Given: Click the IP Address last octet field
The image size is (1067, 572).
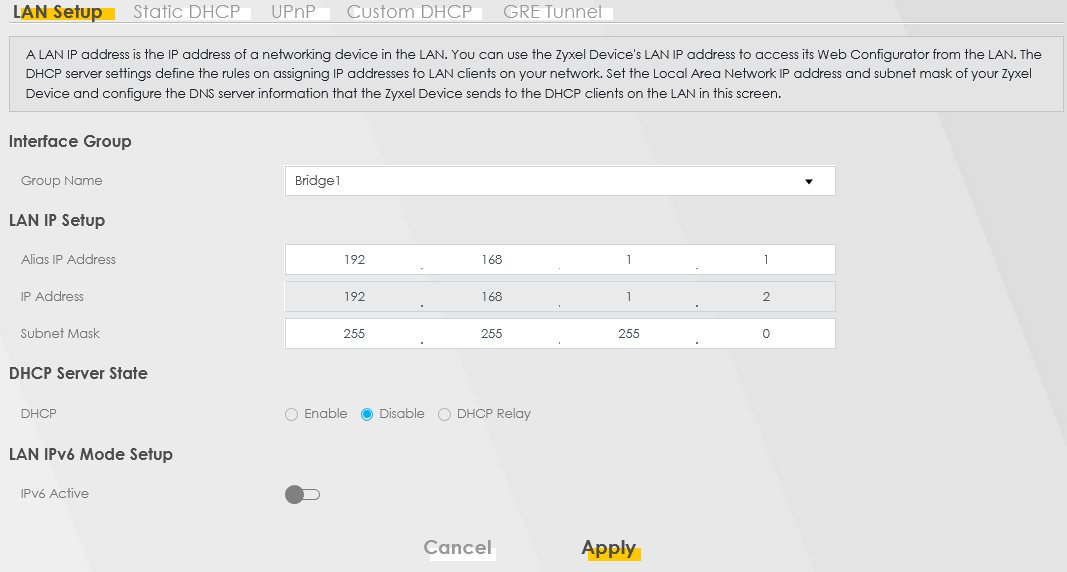Looking at the screenshot, I should tap(766, 297).
